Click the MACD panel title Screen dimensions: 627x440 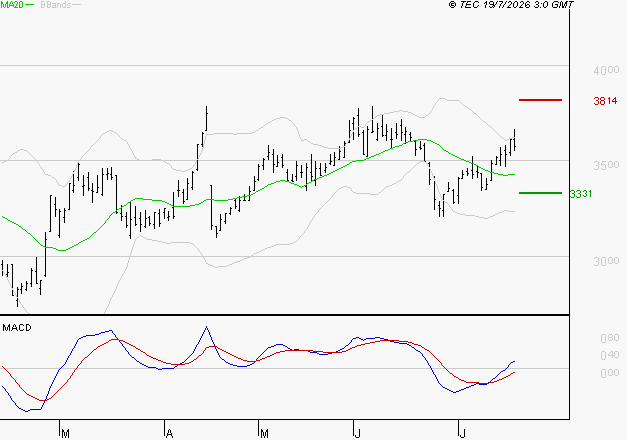17,328
